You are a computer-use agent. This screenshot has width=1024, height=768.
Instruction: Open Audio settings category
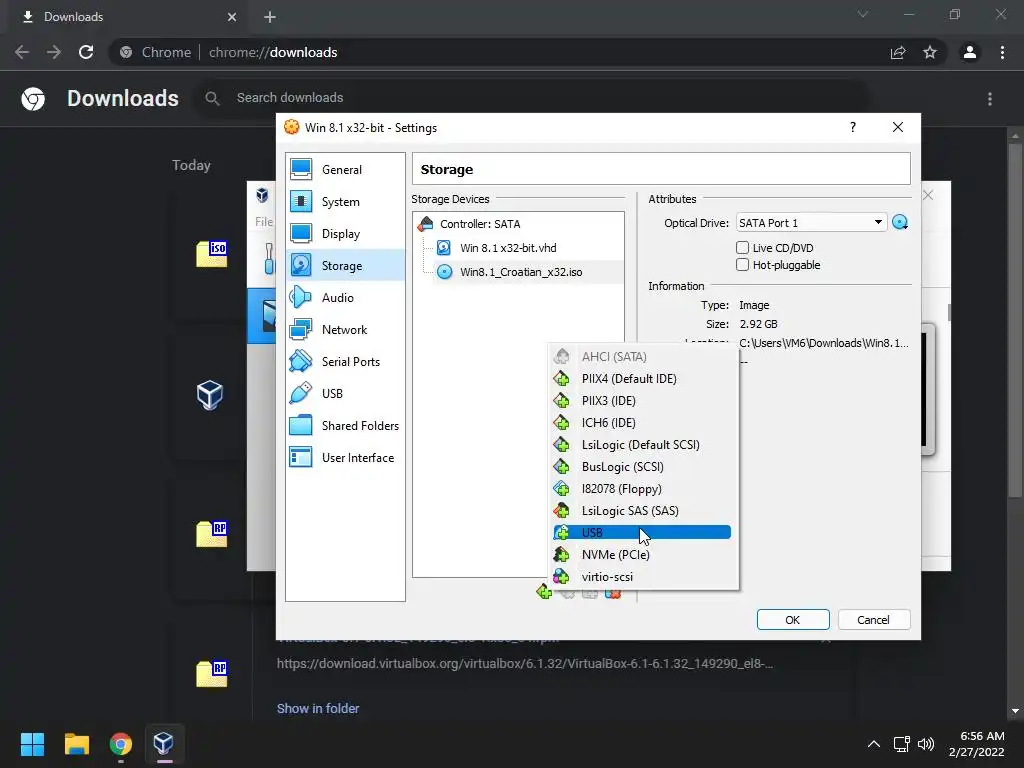(345, 298)
